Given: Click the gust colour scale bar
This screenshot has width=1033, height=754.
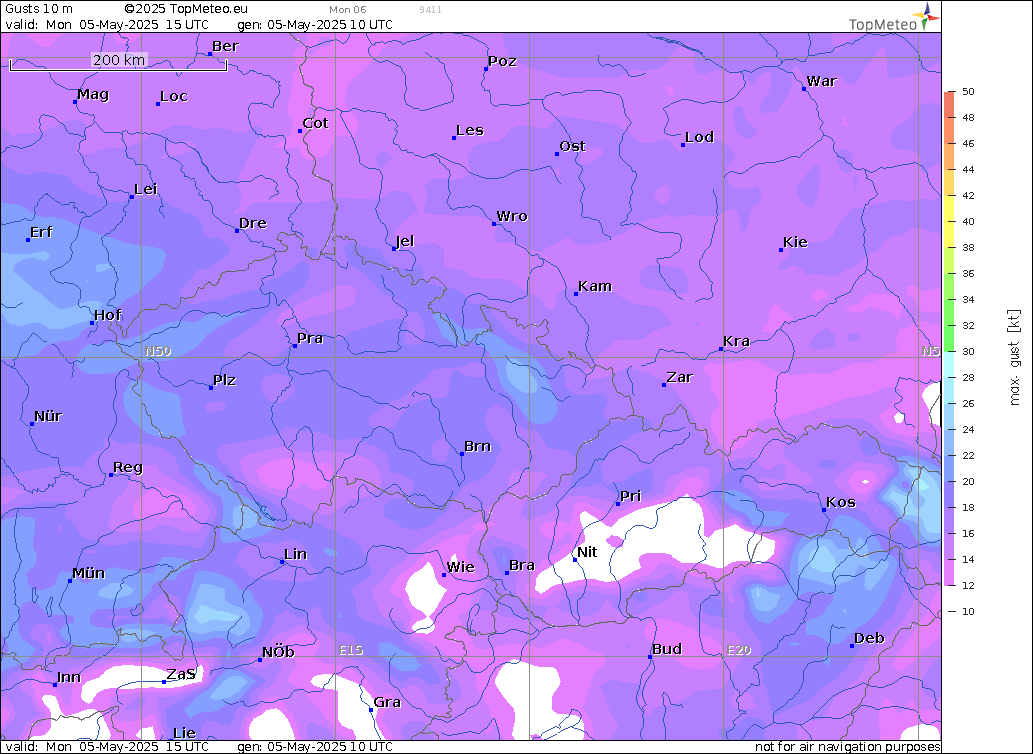Looking at the screenshot, I should (949, 338).
